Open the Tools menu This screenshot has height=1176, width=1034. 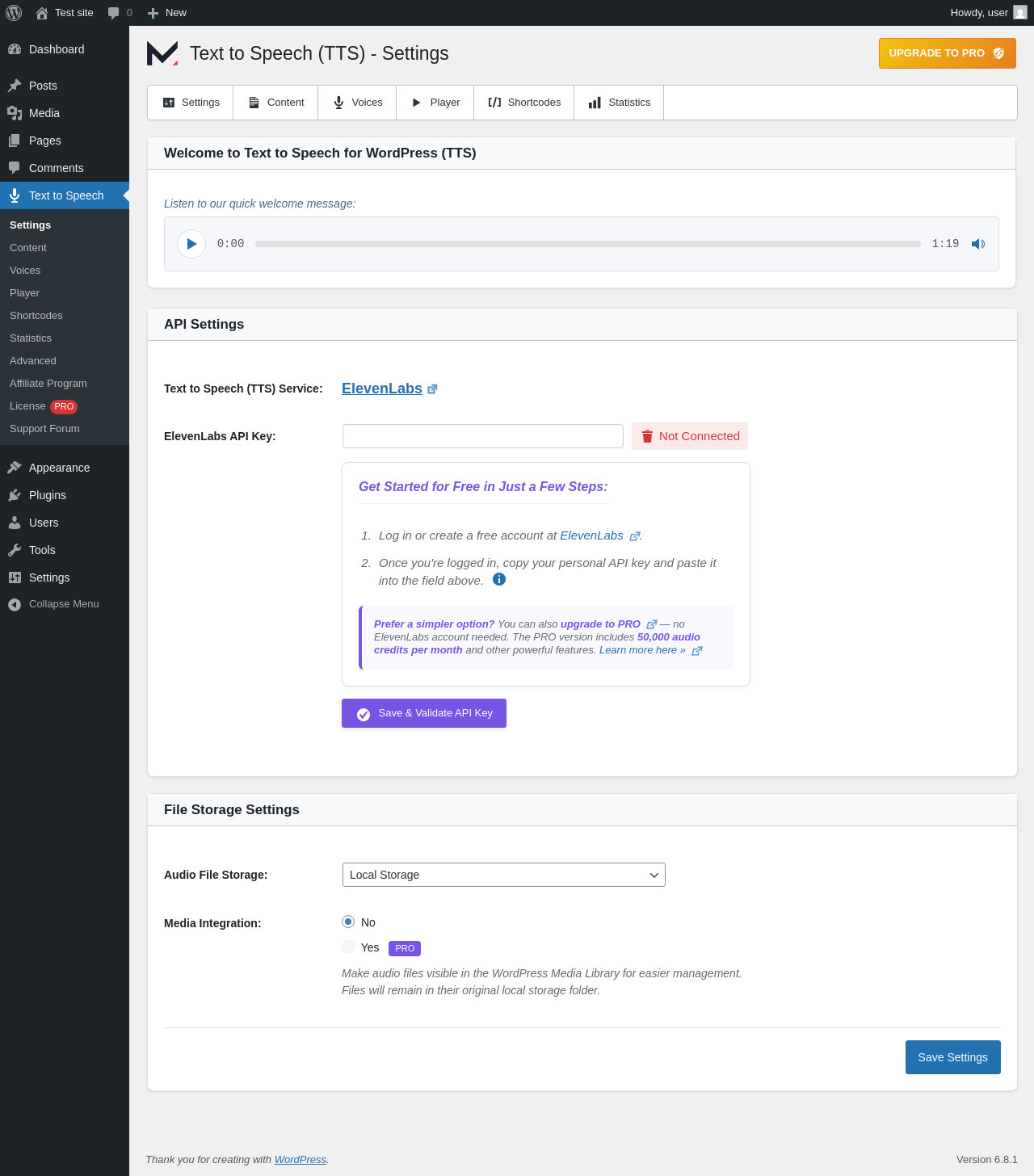[65, 550]
